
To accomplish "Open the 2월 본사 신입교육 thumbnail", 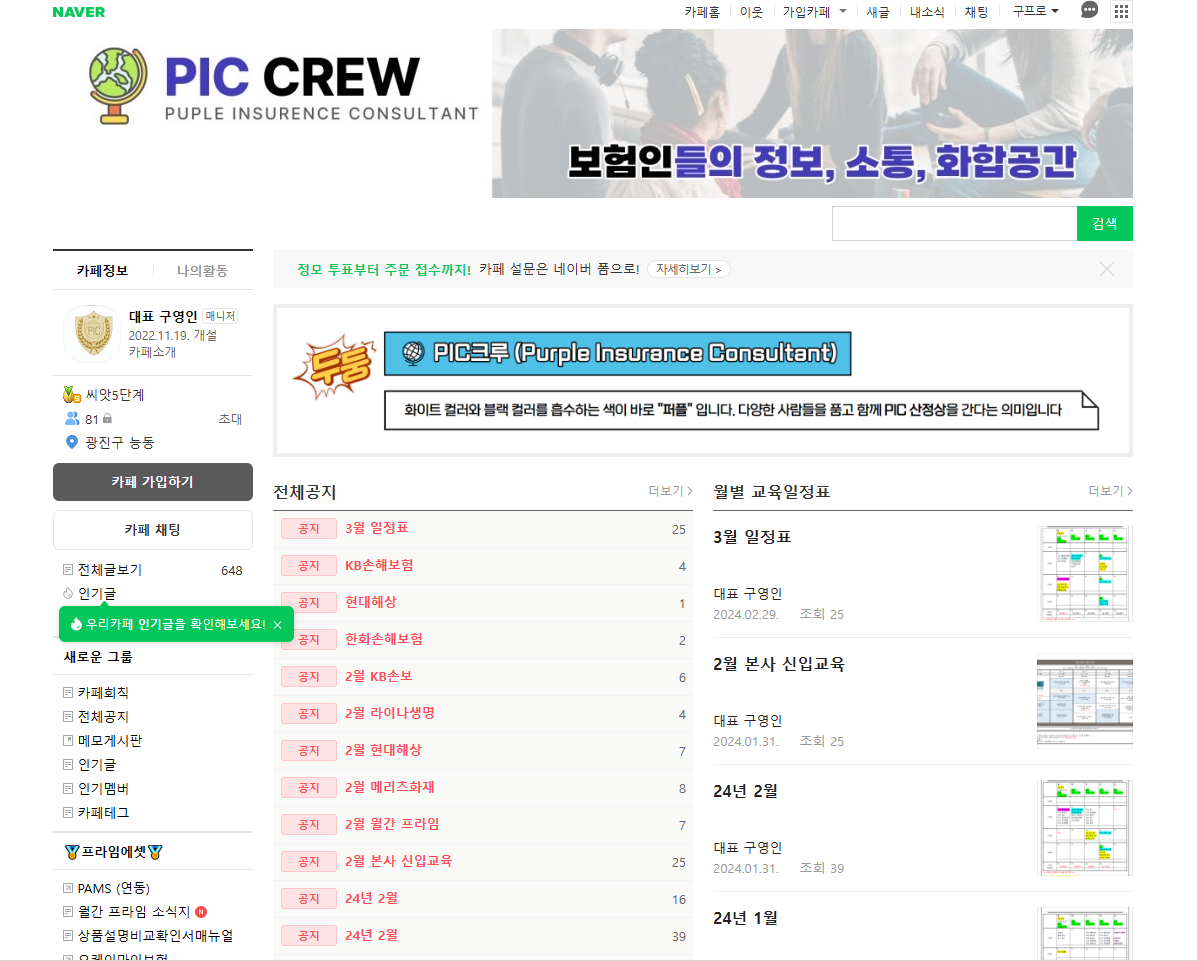I will click(x=1085, y=701).
